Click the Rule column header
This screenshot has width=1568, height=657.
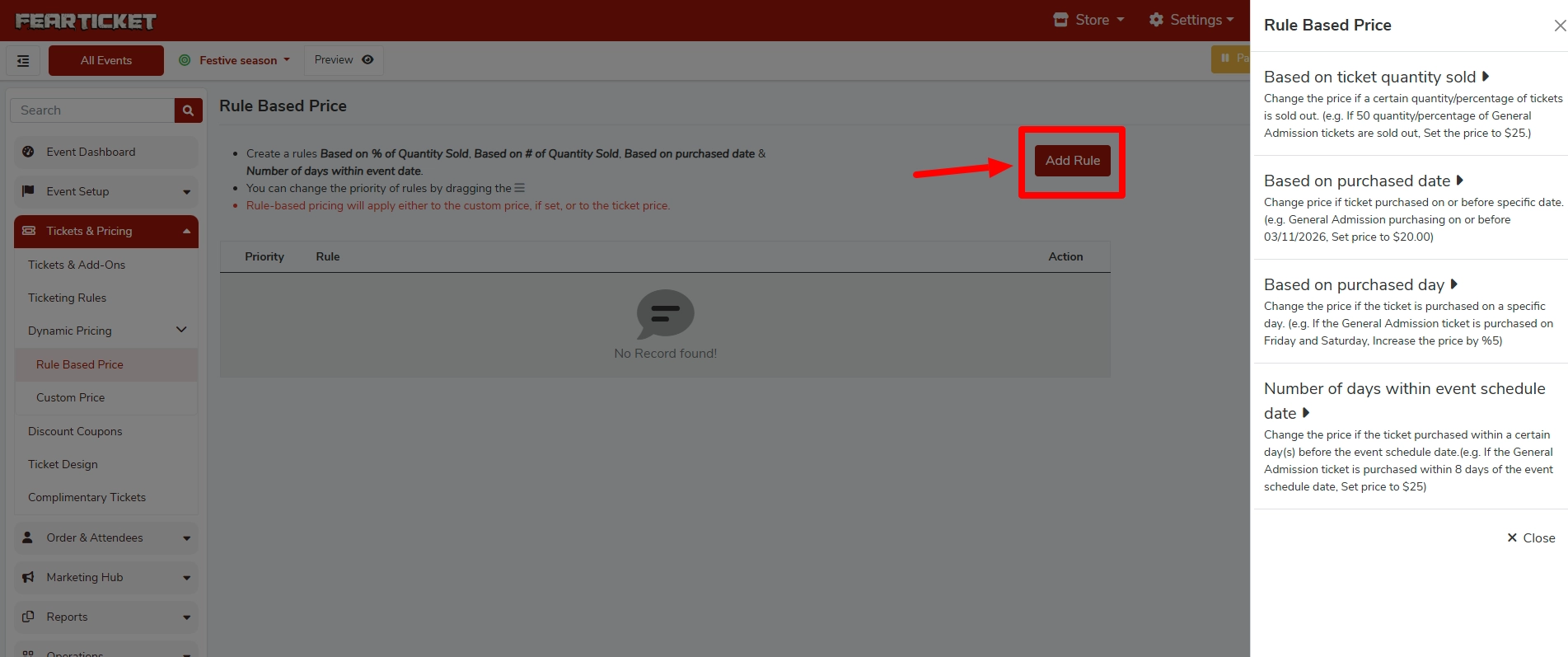coord(328,256)
